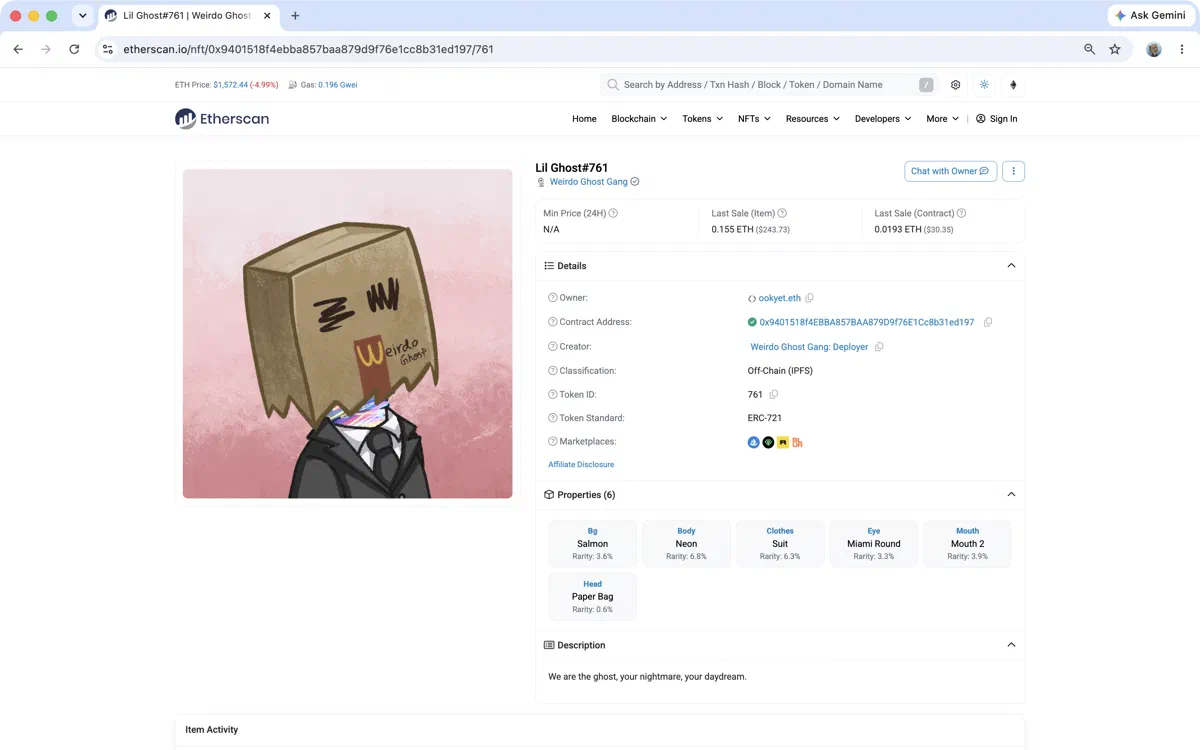Select the Lil Ghost#761 browser tab
The image size is (1200, 750).
coord(188,16)
